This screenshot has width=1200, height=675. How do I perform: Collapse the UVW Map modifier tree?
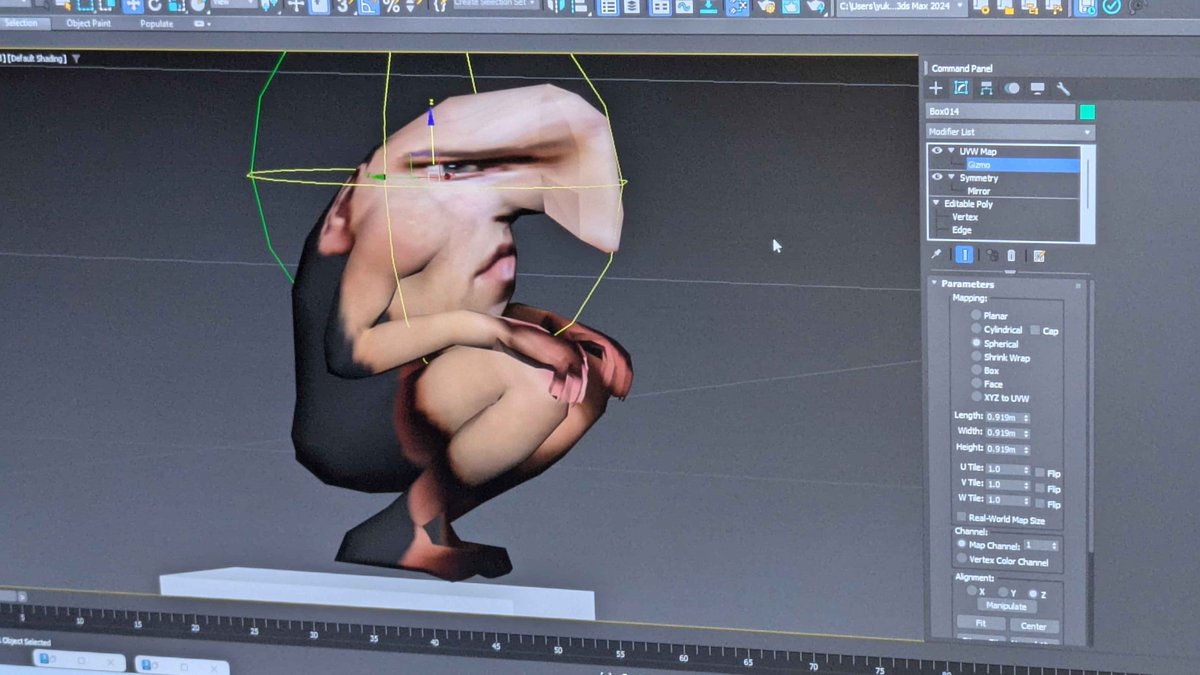pos(950,151)
